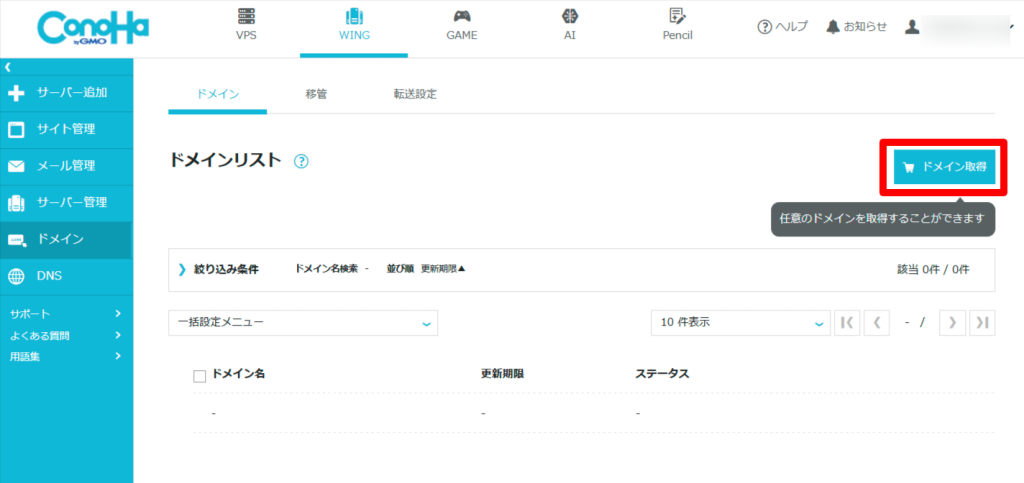Open the DNS sidebar item
1024x483 pixels.
66,276
